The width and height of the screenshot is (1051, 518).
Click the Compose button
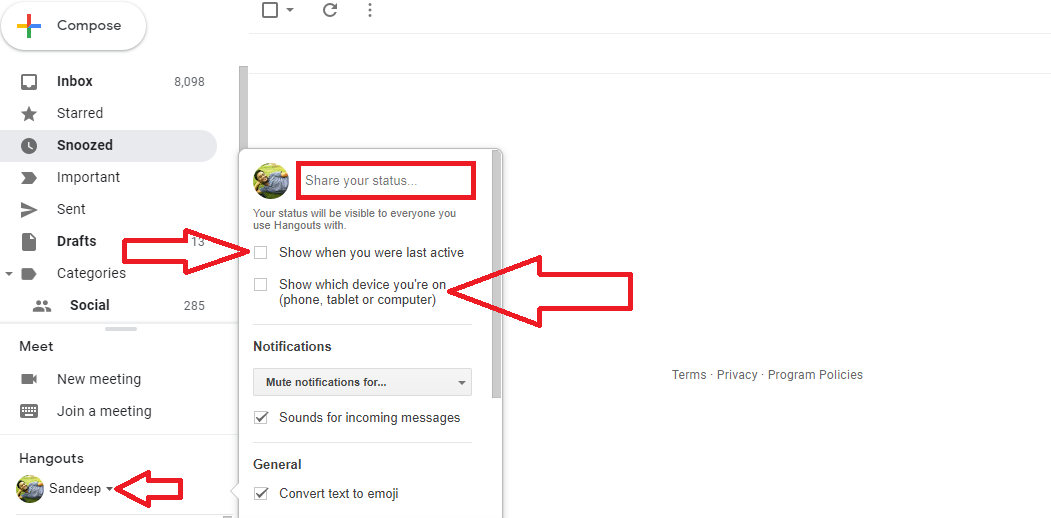[73, 26]
